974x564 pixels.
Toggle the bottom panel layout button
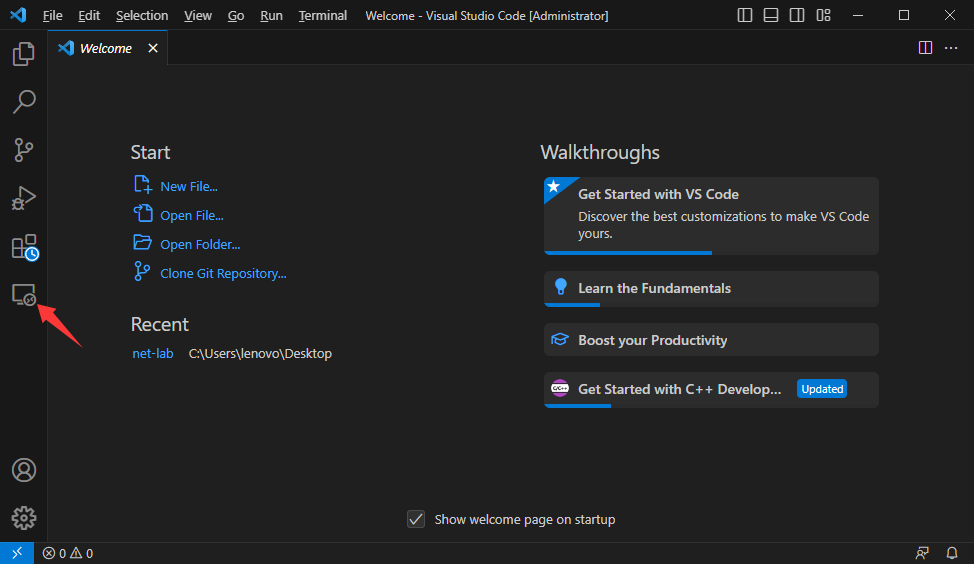(x=771, y=15)
